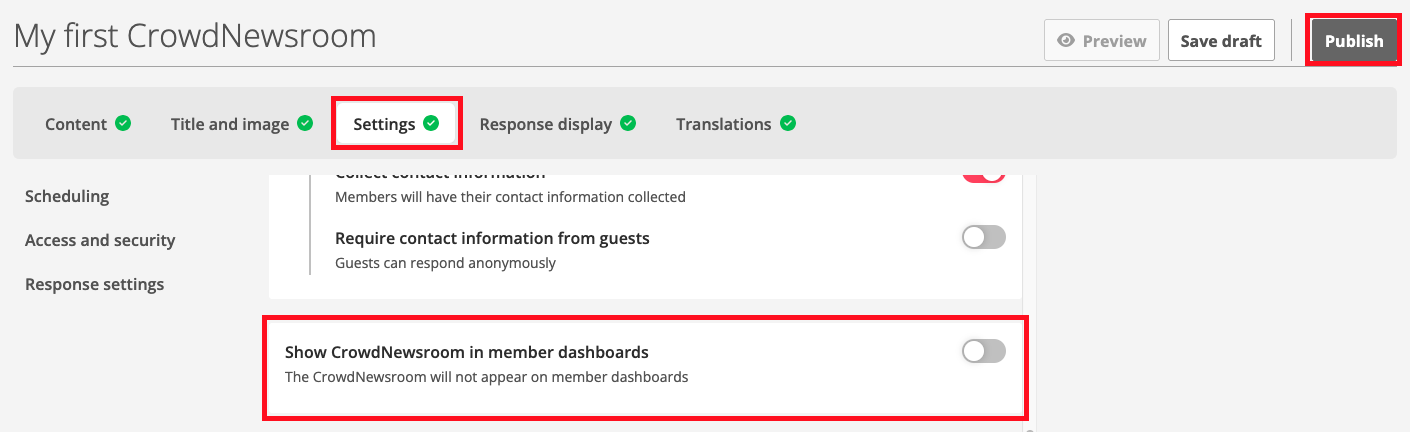Click the My first CrowdNewsroom title
Image resolution: width=1410 pixels, height=432 pixels.
[x=195, y=37]
